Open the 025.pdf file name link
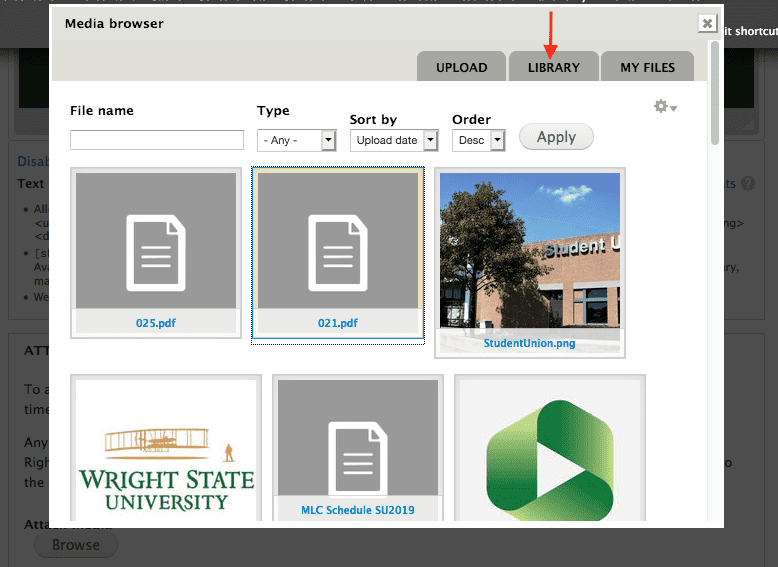The image size is (778, 567). pyautogui.click(x=156, y=323)
